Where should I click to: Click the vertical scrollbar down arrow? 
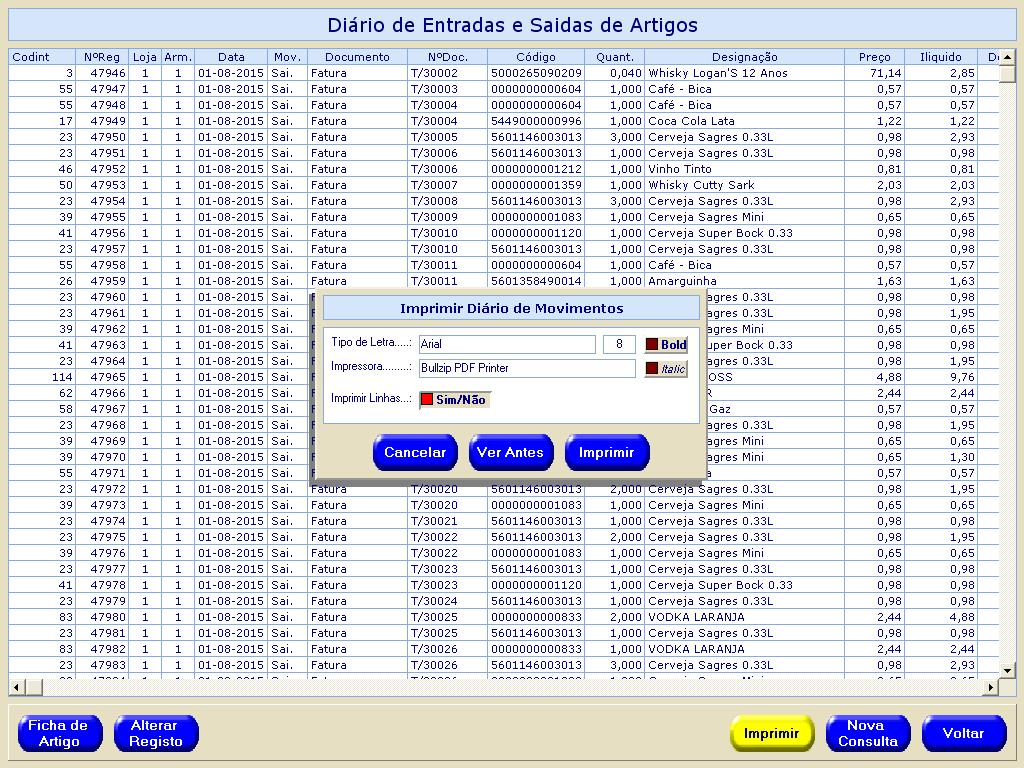[x=1007, y=670]
